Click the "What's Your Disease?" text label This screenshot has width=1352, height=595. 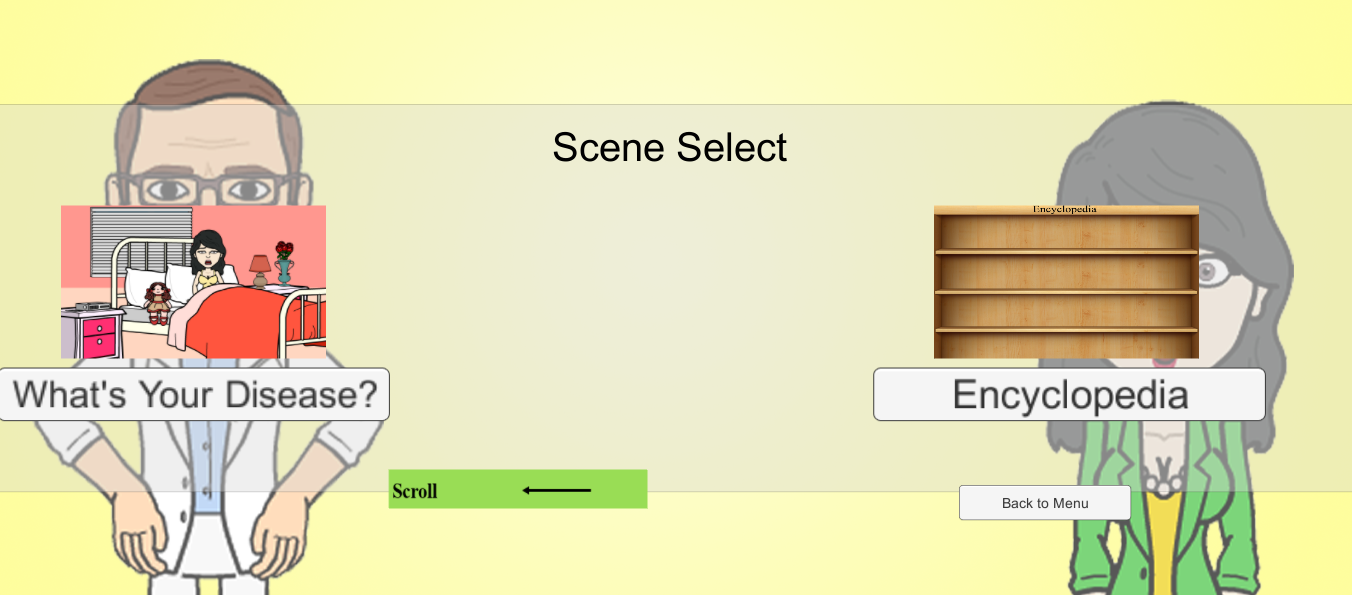coord(193,394)
